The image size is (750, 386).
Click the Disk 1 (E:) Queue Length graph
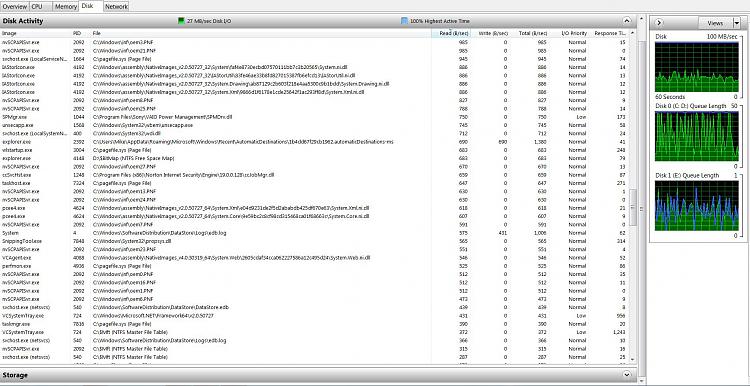(x=696, y=206)
